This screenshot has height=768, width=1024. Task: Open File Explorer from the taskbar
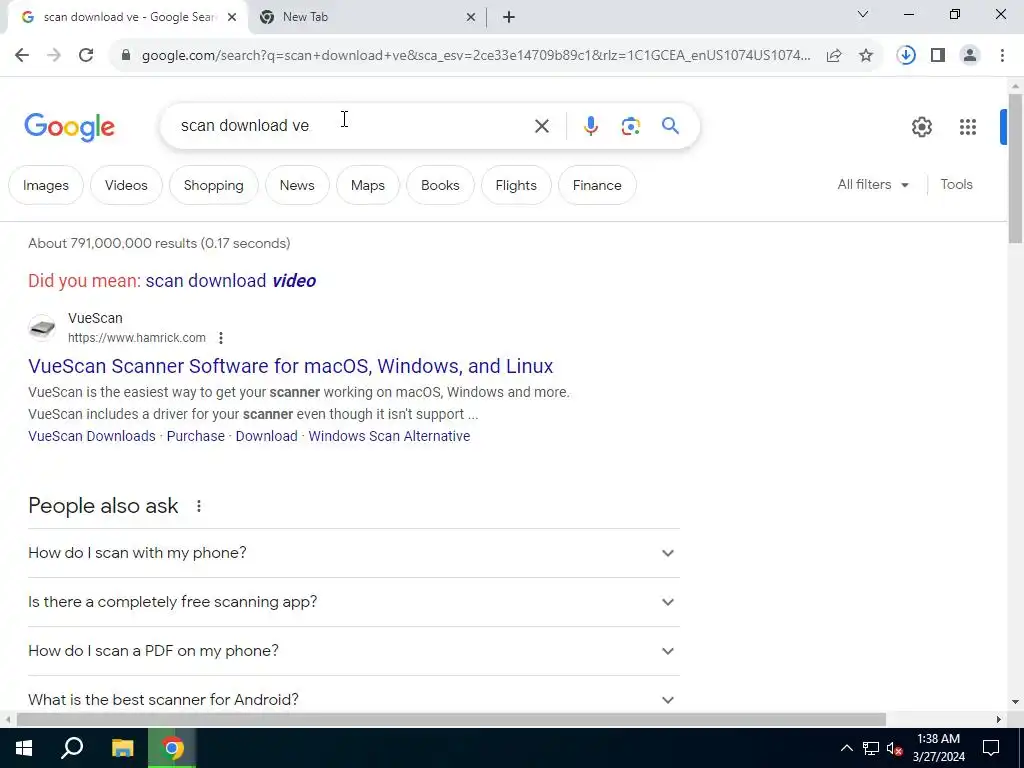(x=122, y=748)
